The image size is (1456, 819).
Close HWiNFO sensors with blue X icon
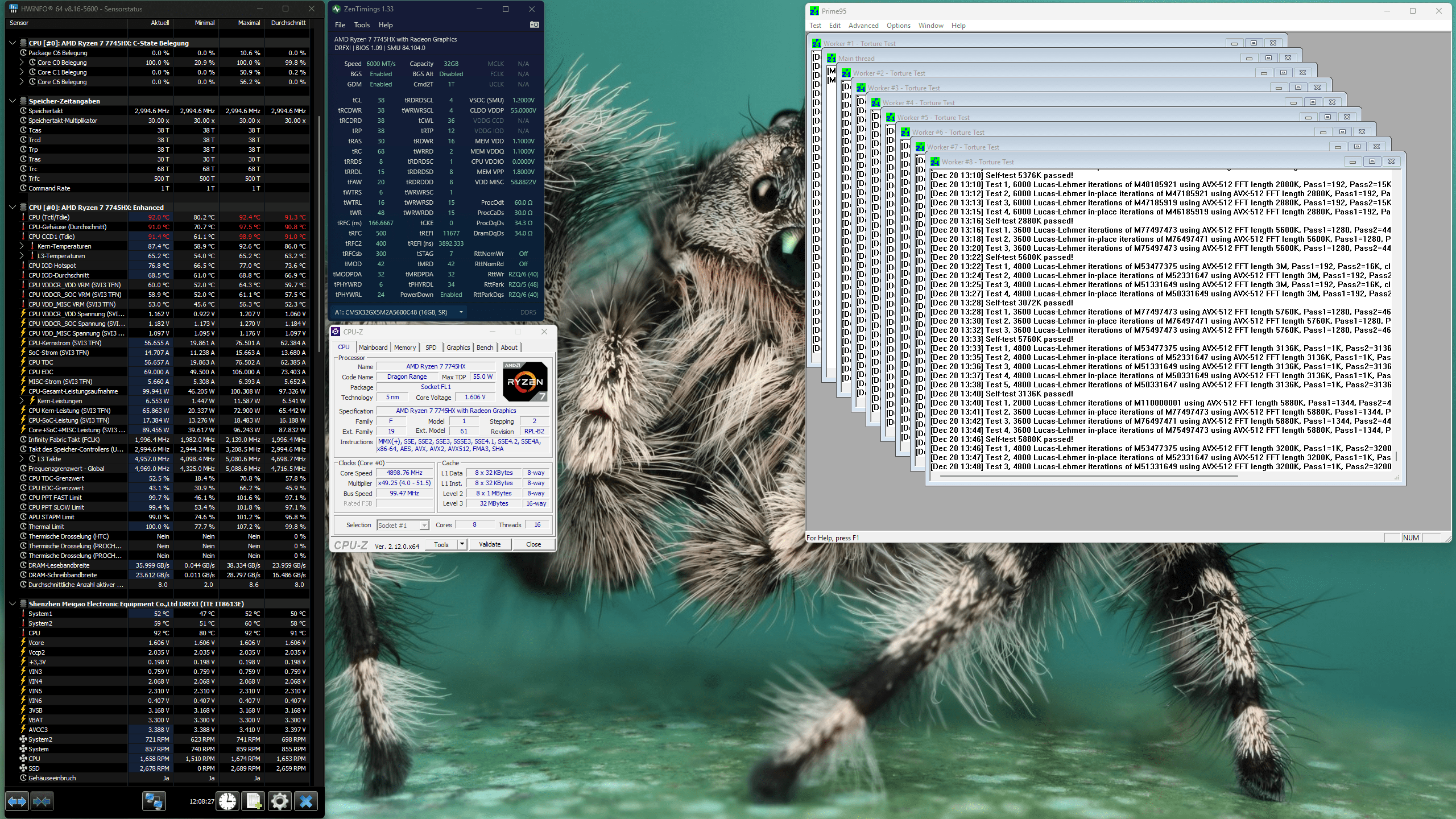pos(306,801)
